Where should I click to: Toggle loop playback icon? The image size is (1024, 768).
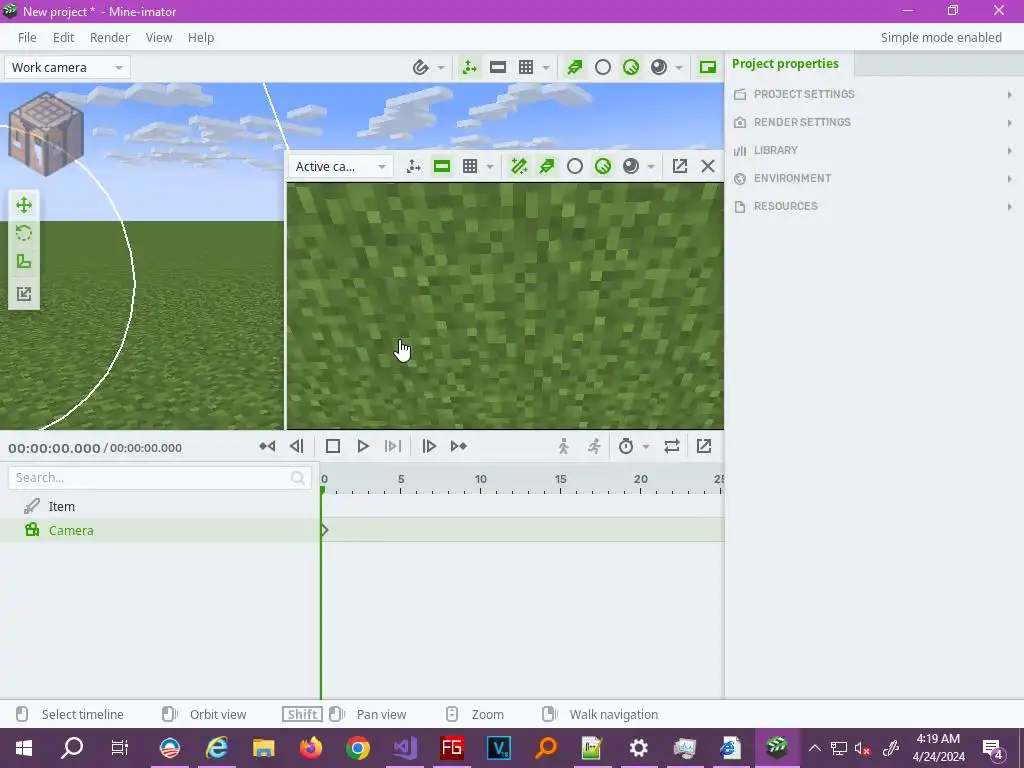click(672, 446)
